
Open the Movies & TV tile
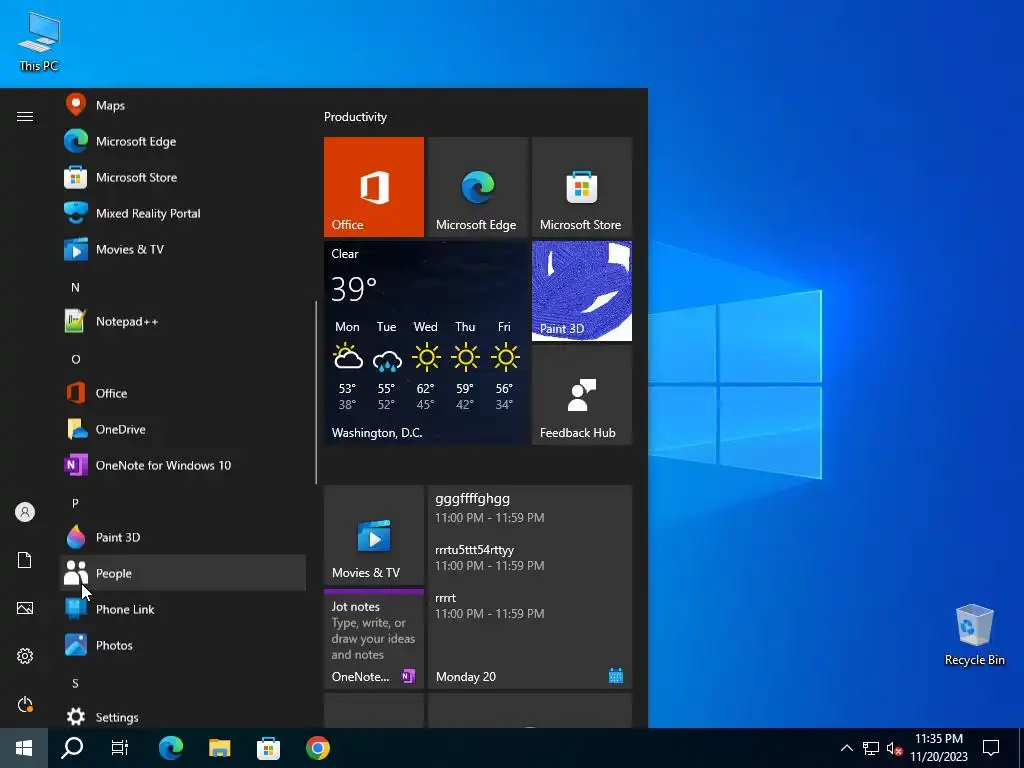pos(374,535)
